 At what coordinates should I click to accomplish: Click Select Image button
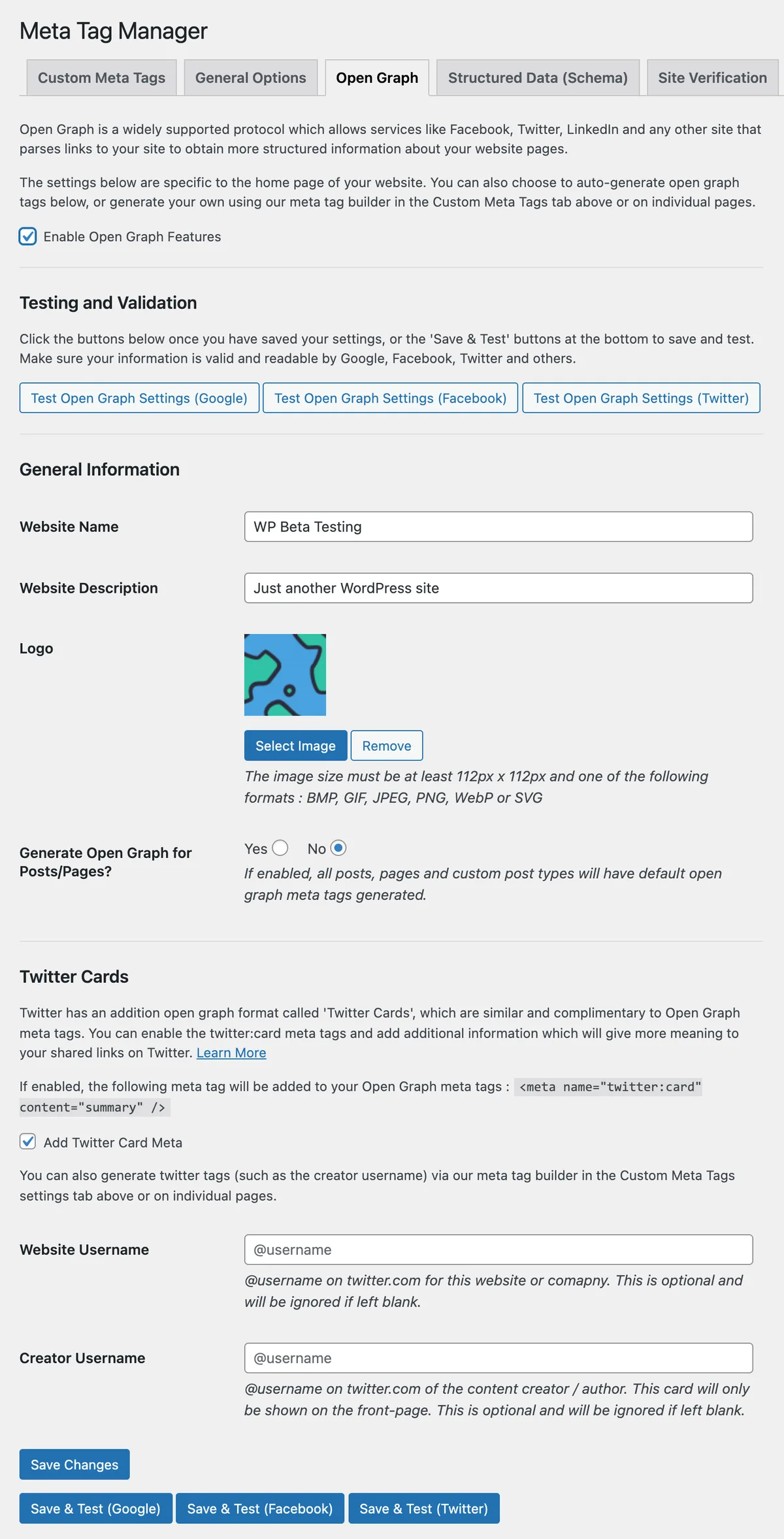[295, 746]
